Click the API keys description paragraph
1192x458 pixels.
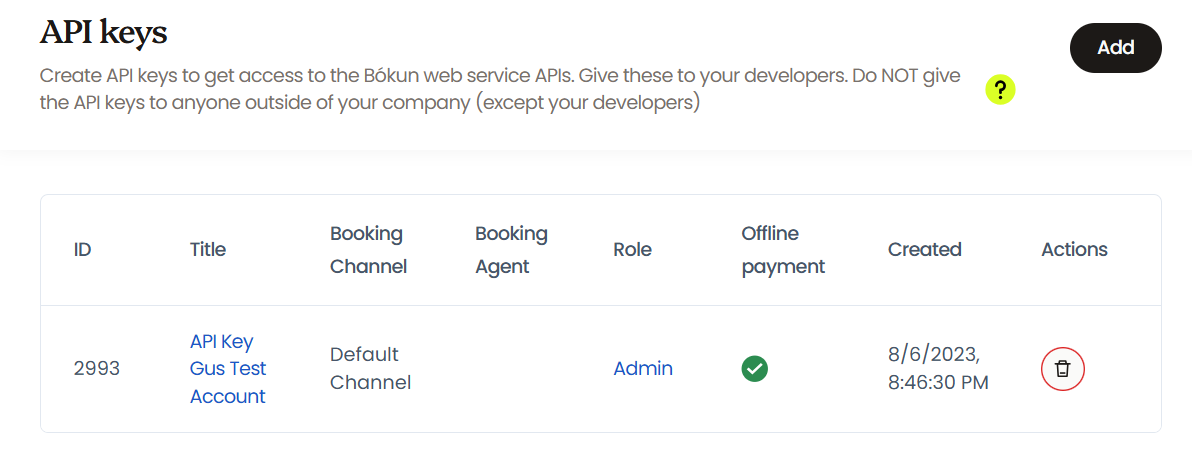click(x=500, y=90)
